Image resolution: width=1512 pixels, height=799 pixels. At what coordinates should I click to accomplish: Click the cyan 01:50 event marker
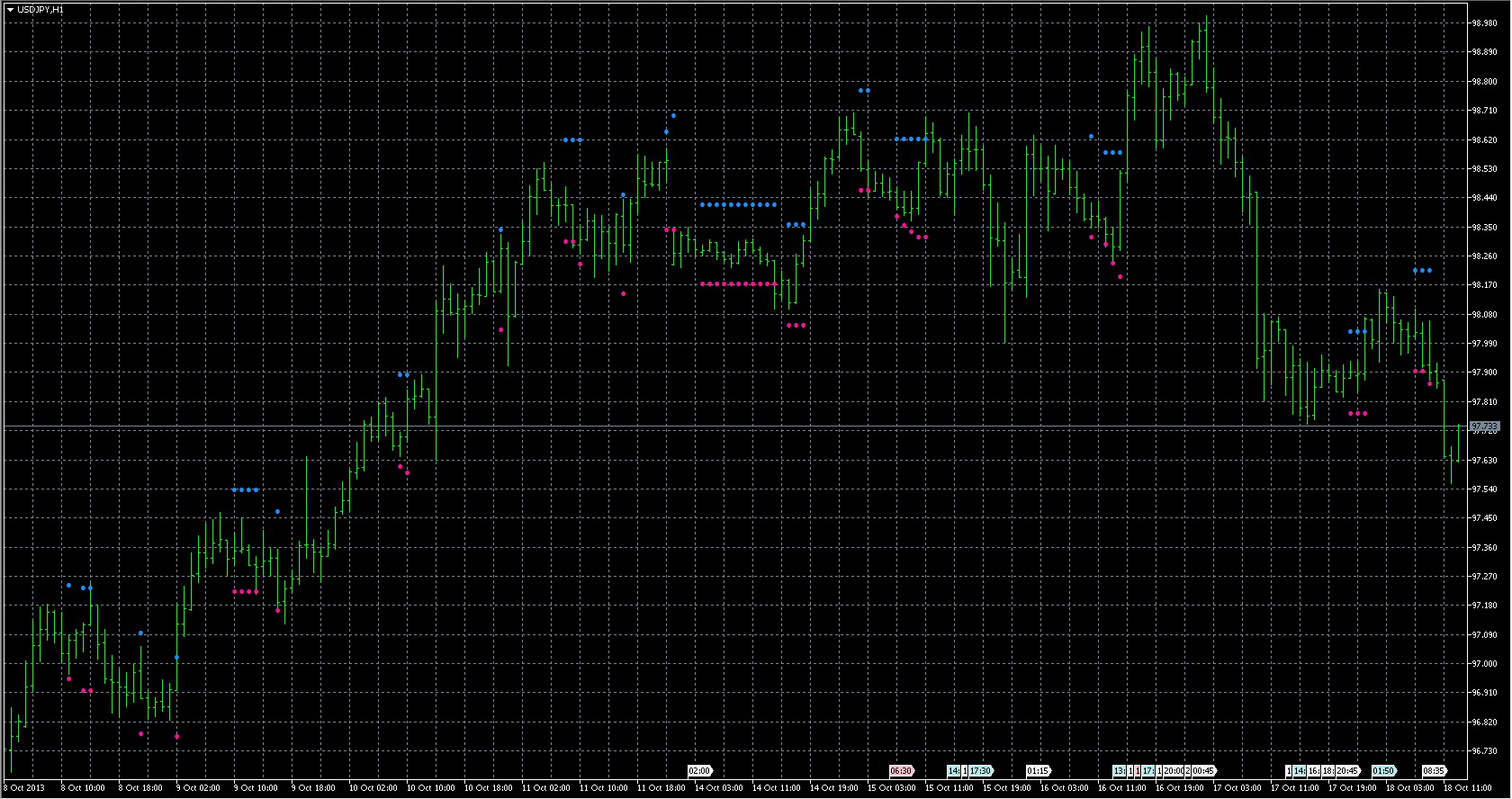[1383, 771]
